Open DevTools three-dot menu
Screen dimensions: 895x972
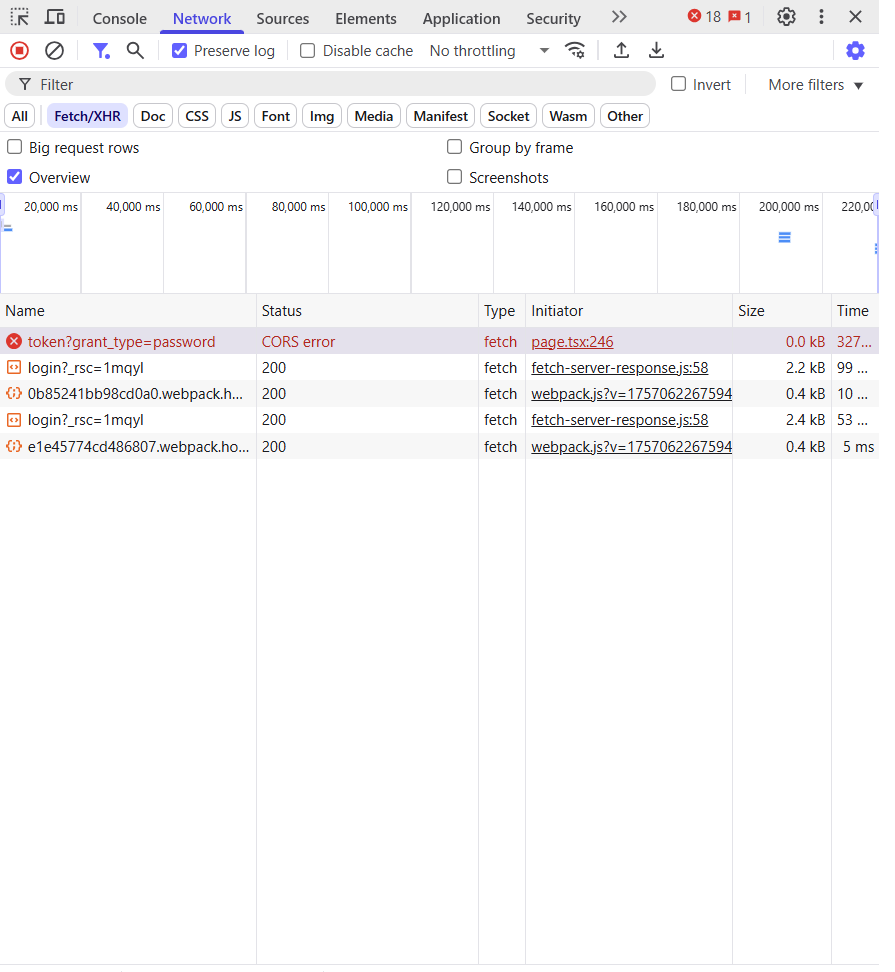click(x=821, y=17)
